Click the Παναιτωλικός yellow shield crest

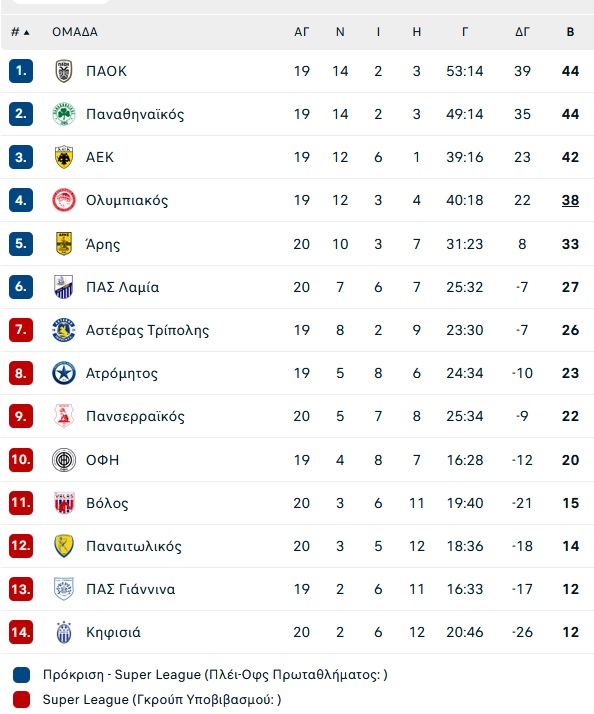64,546
